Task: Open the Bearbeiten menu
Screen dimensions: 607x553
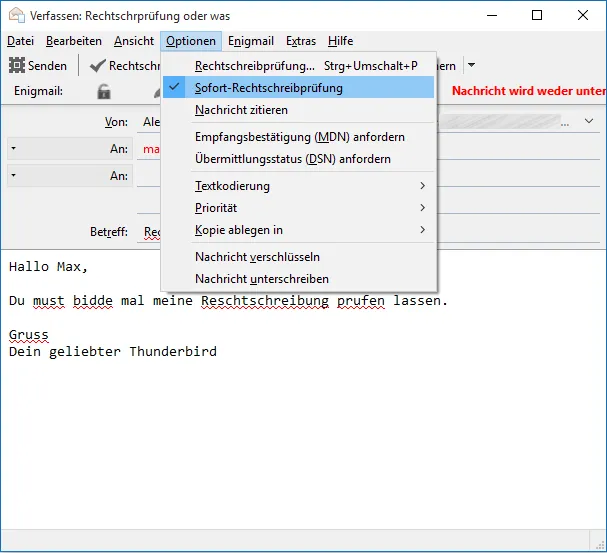Action: 74,41
